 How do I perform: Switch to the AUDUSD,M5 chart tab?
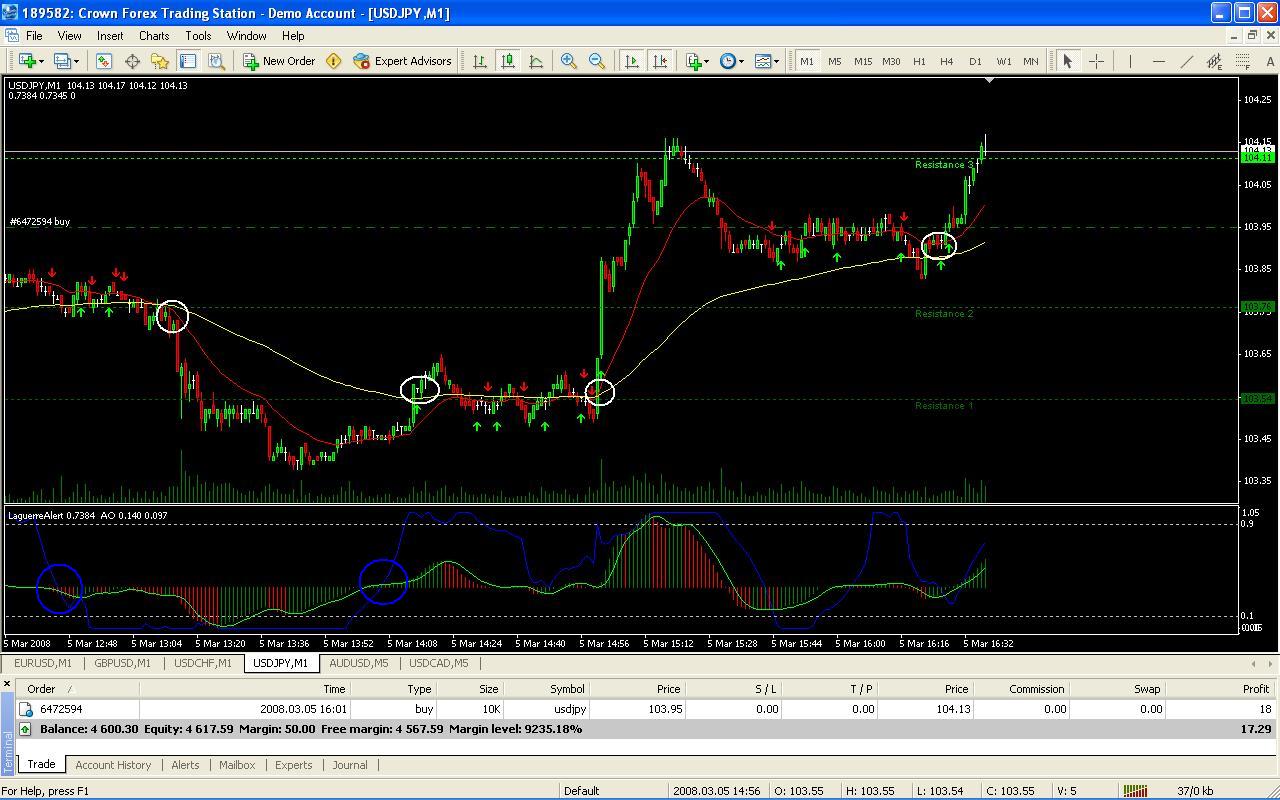[359, 663]
